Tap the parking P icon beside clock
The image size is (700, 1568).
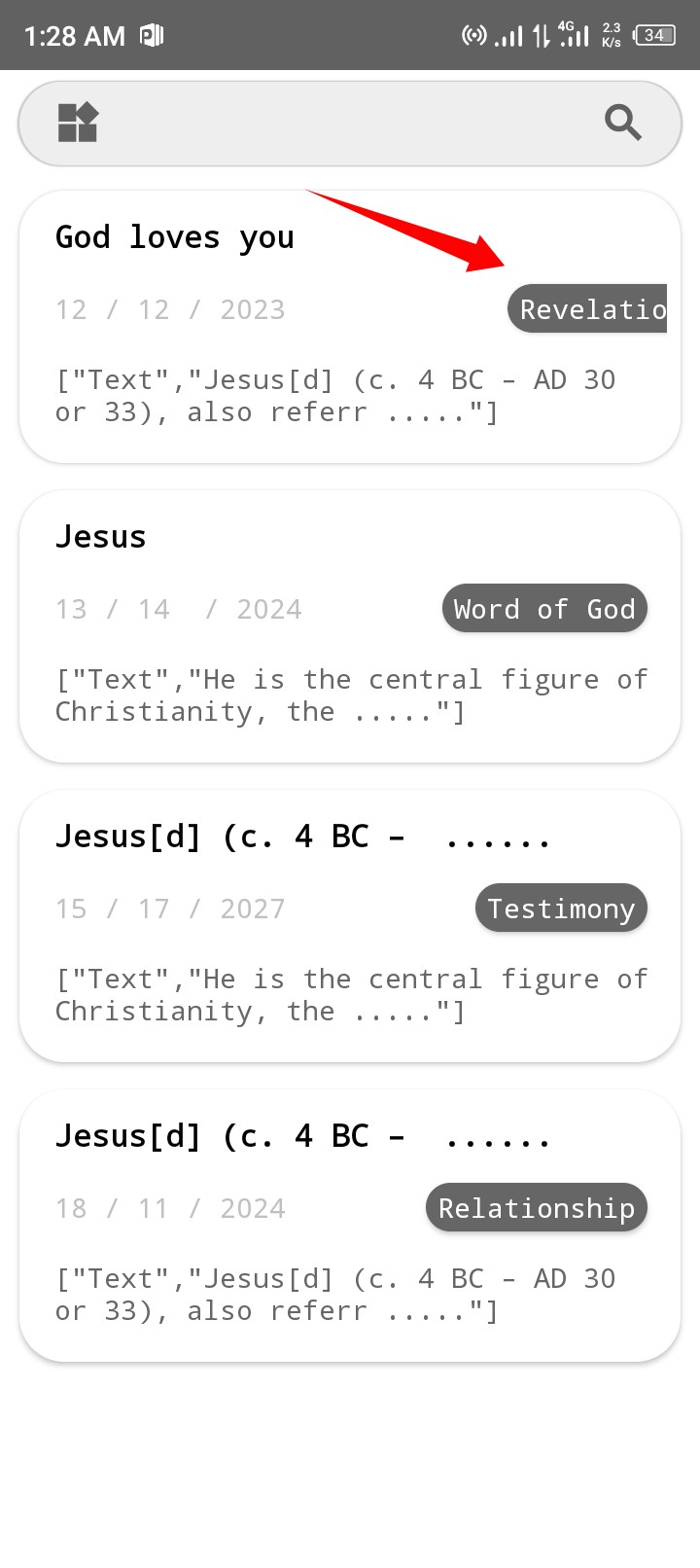tap(152, 36)
